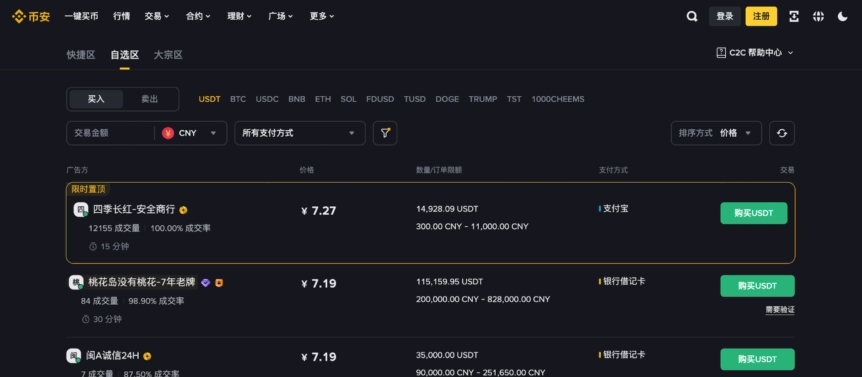
Task: Click the 15 分钟 clock icon
Action: click(93, 247)
